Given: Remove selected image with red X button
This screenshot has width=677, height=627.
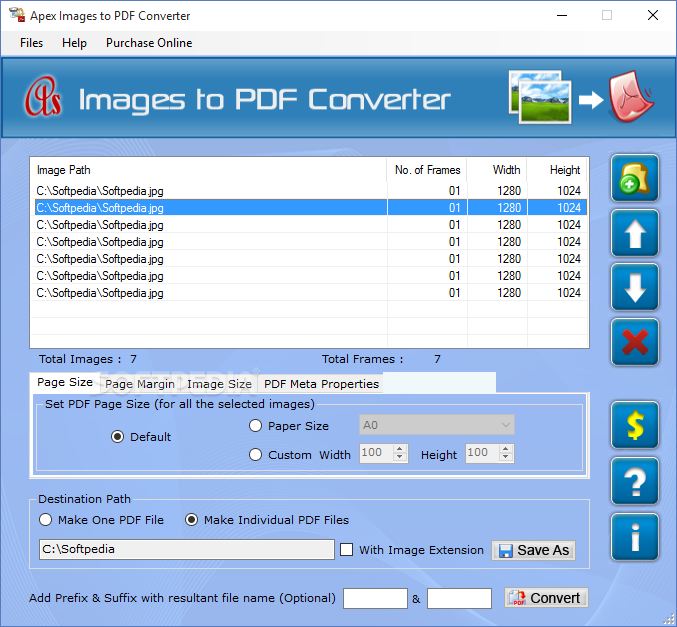Looking at the screenshot, I should [x=634, y=342].
